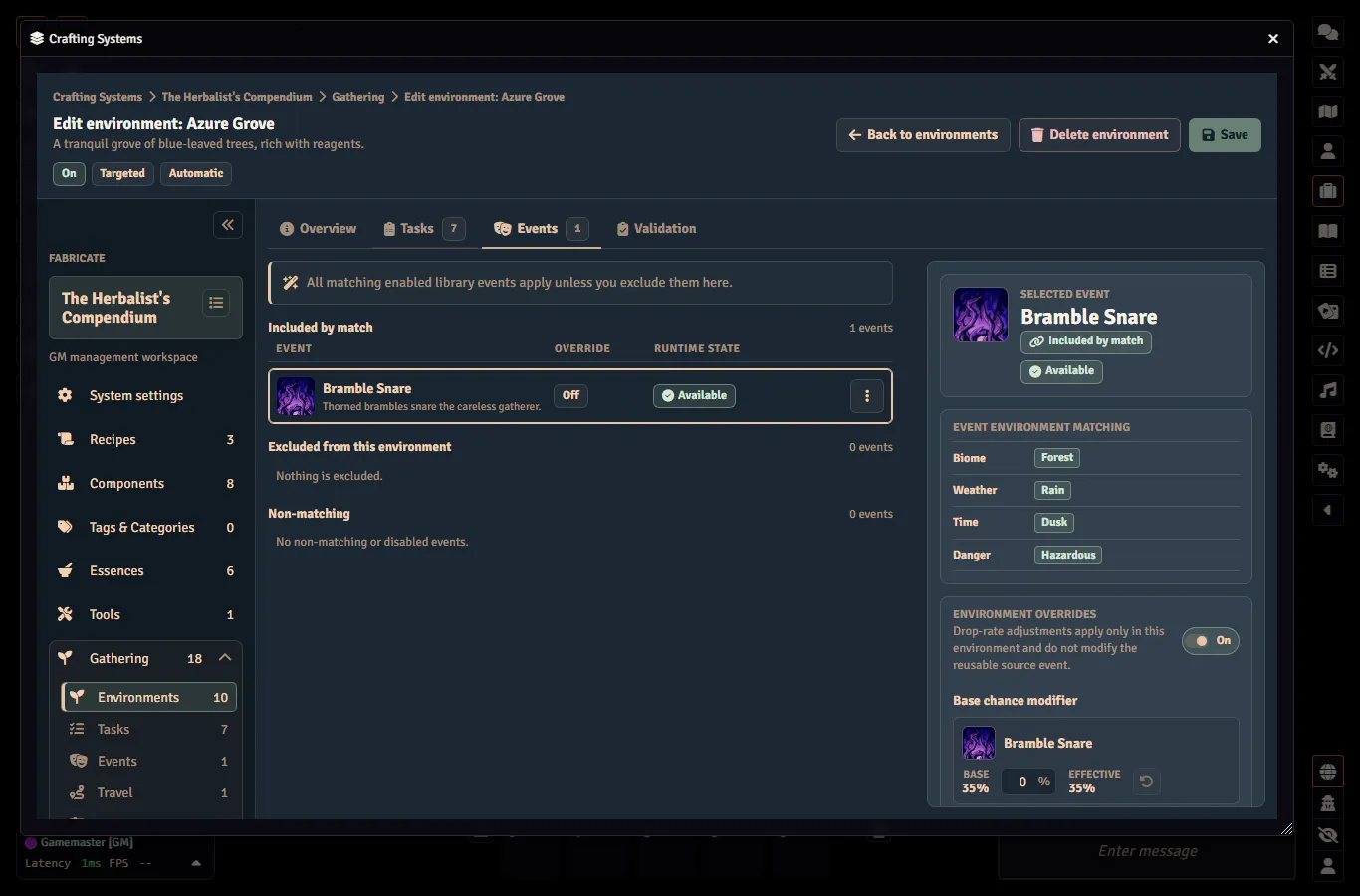Collapse the Foundry right sidebar arrow
This screenshot has width=1360, height=896.
1328,510
